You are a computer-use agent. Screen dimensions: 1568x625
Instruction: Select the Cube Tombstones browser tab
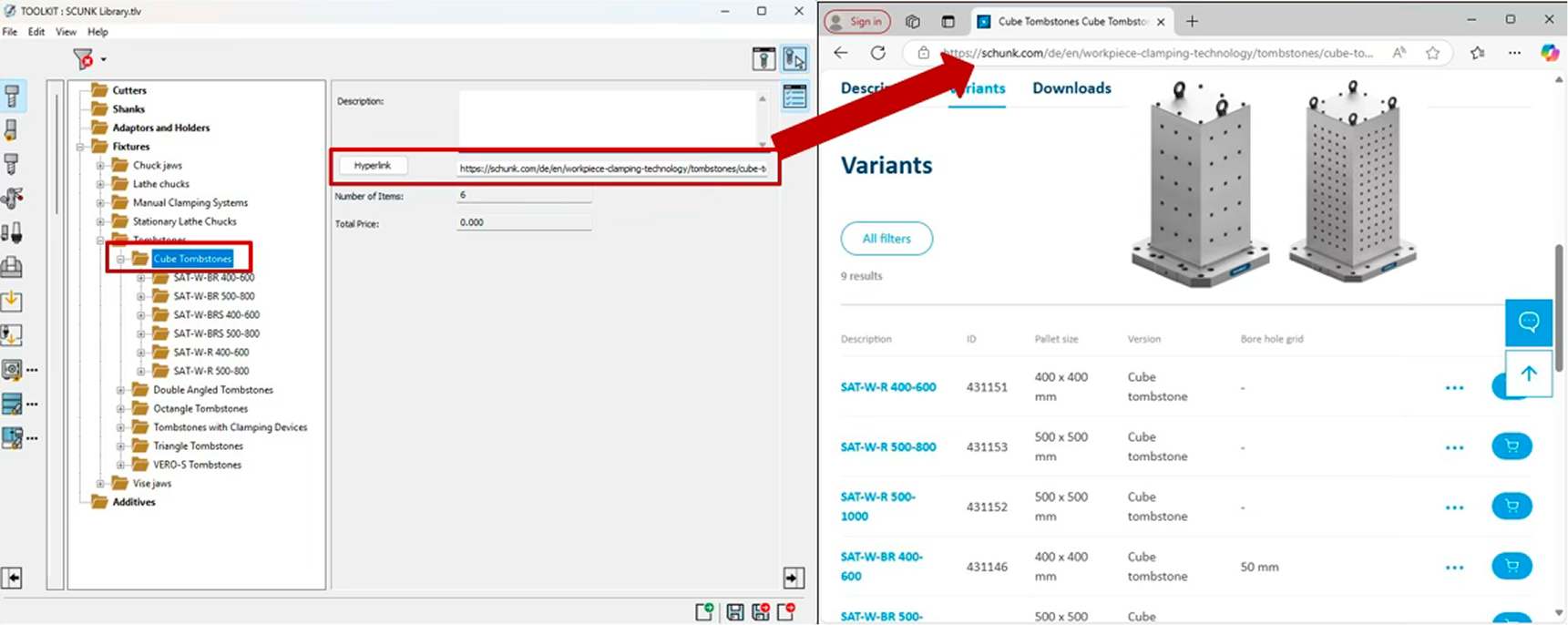pos(1071,21)
